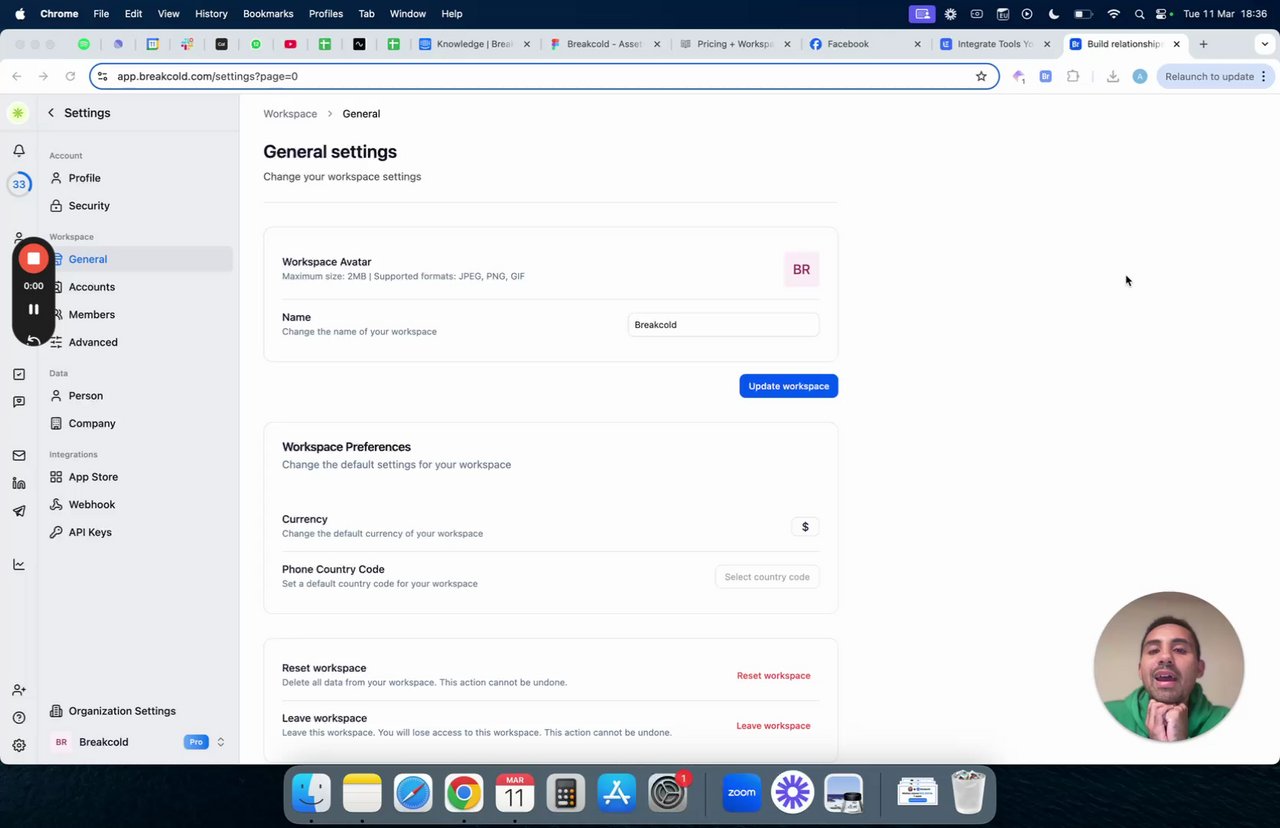Open the Bookmarks menu in the menu bar
Viewport: 1280px width, 828px height.
click(x=268, y=14)
